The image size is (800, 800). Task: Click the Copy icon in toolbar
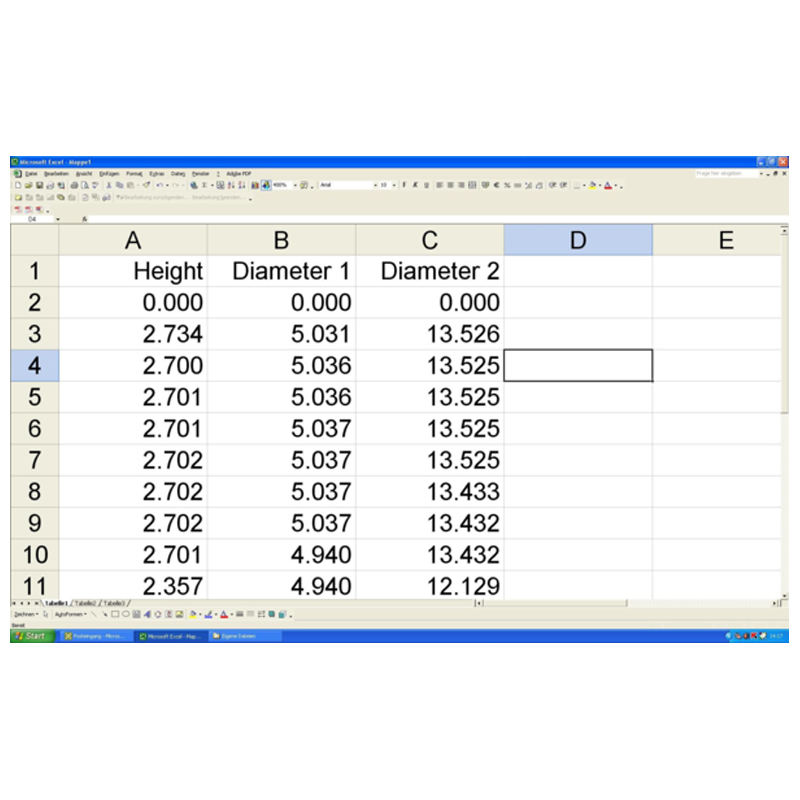pos(119,185)
